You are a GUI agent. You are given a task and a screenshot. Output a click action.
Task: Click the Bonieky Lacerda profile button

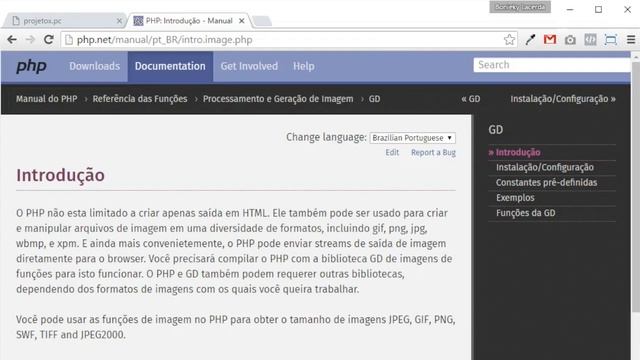click(x=520, y=7)
